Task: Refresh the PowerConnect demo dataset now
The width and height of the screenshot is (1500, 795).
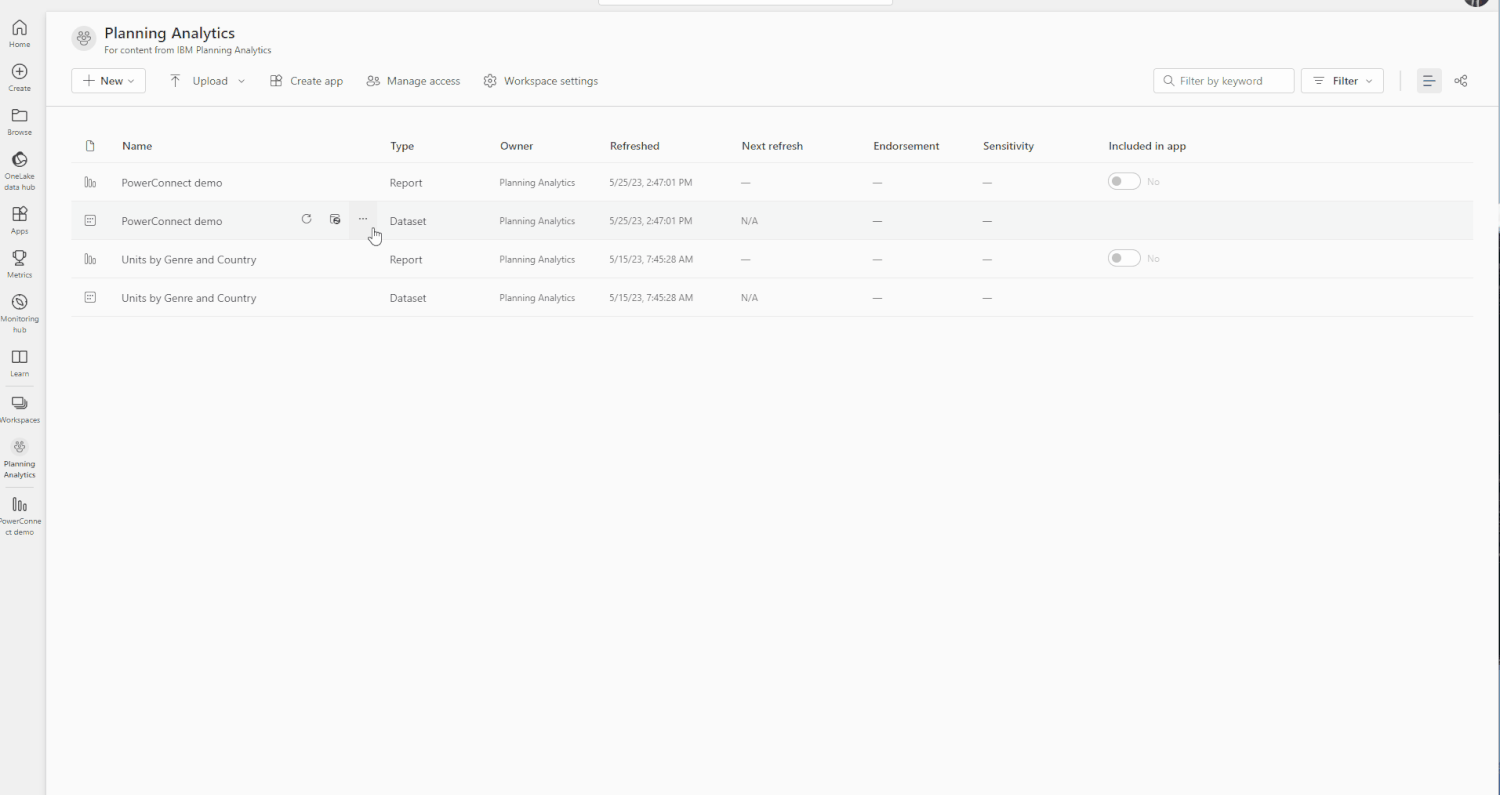Action: (x=307, y=219)
